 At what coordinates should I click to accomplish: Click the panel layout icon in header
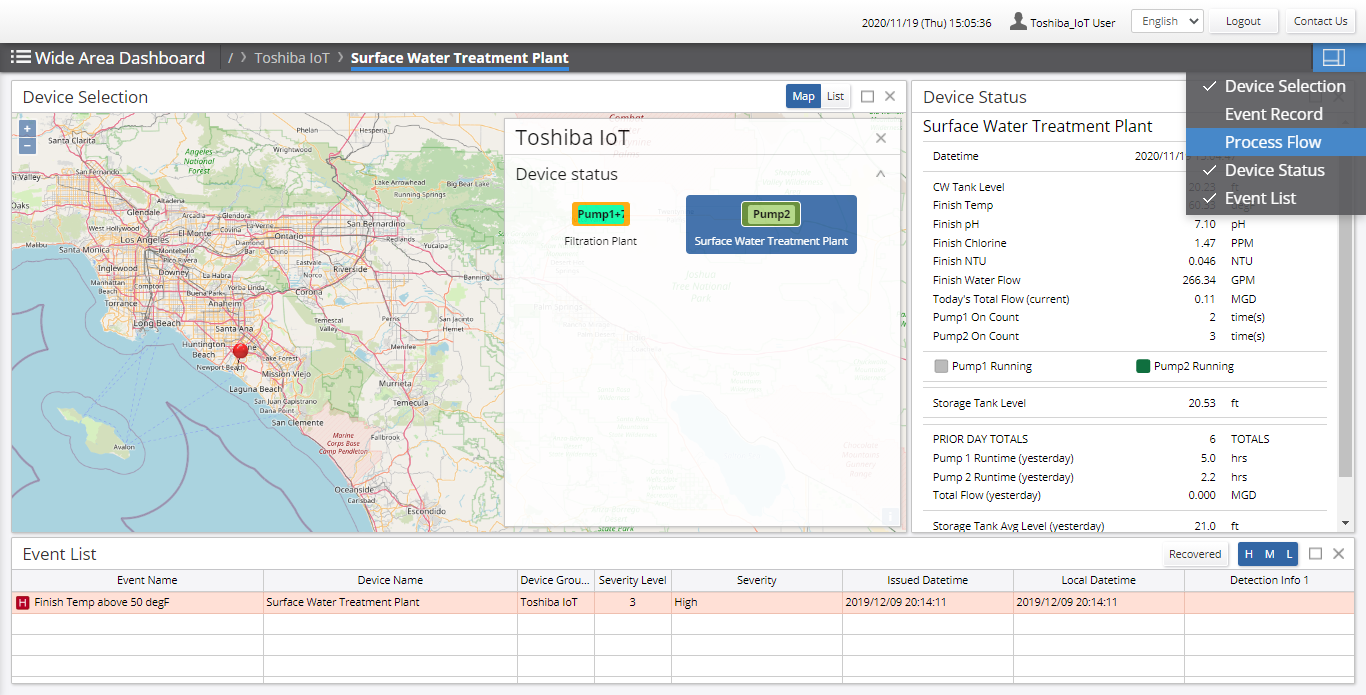tap(1333, 58)
